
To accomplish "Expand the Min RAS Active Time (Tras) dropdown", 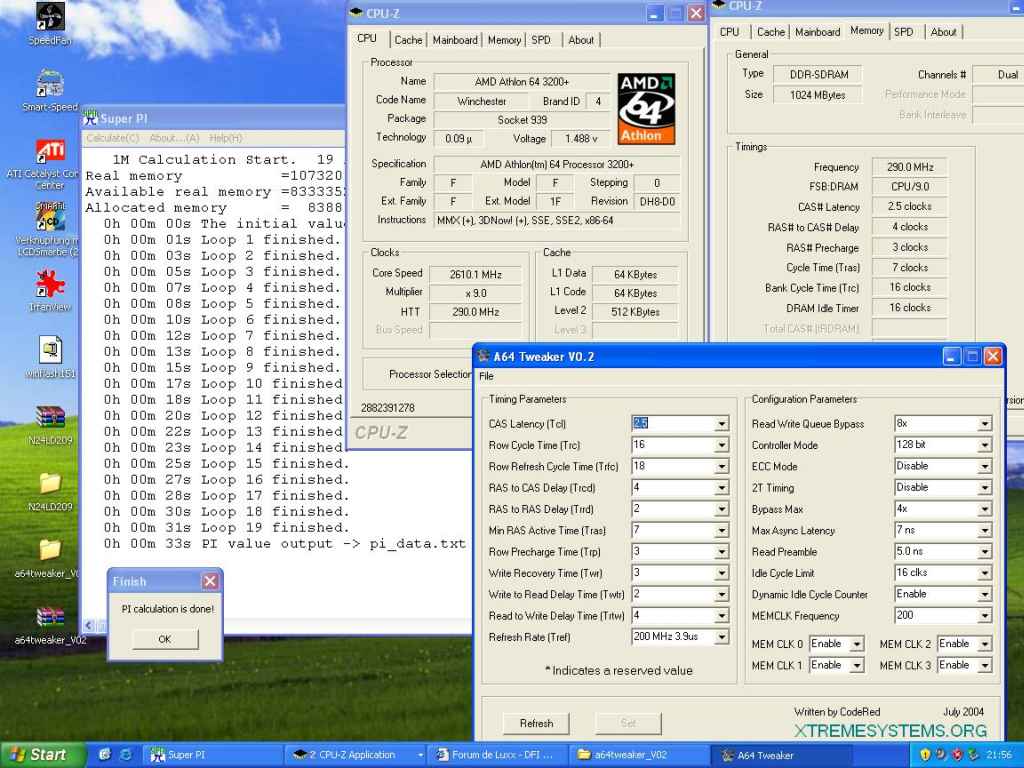I will (721, 530).
